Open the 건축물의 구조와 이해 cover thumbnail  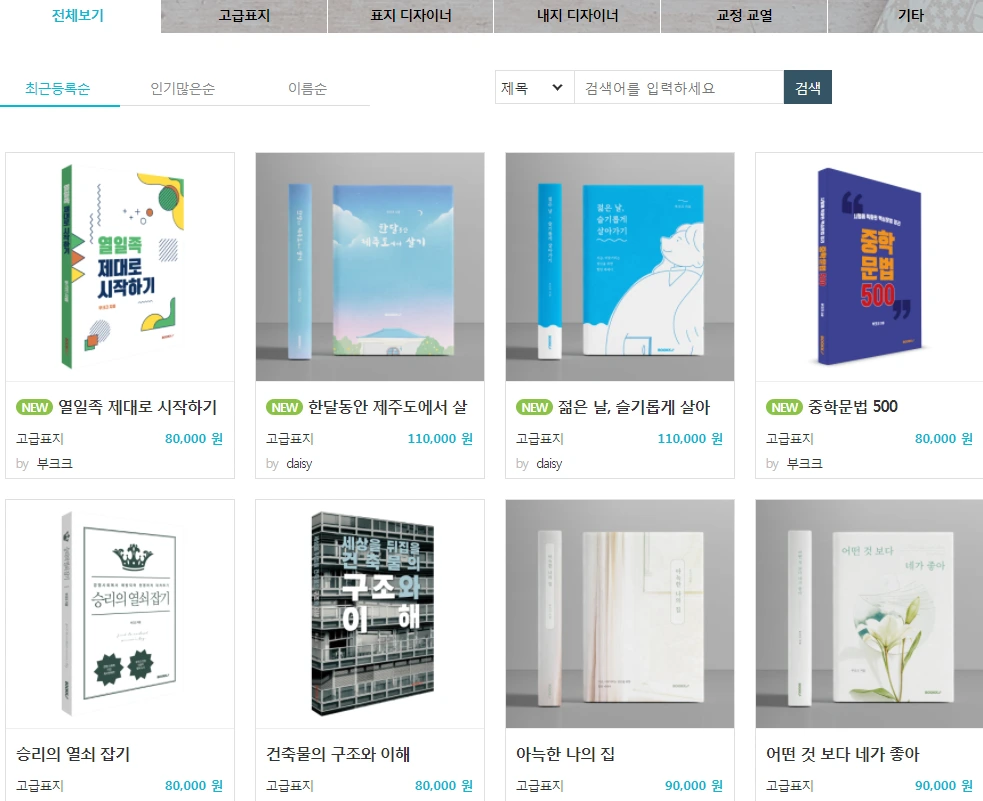[370, 614]
